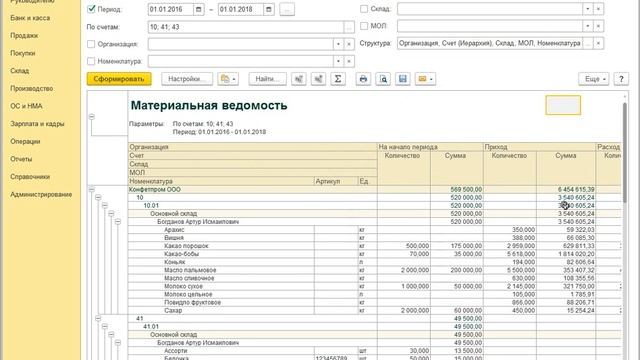The image size is (640, 360).
Task: Open the start date calendar picker
Action: tap(198, 9)
